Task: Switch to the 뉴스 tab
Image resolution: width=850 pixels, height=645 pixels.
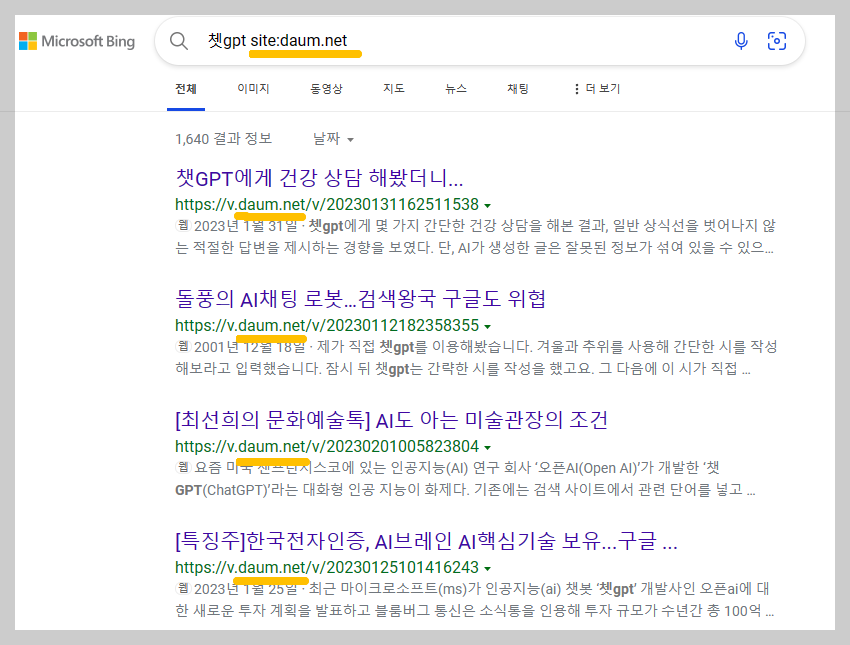Action: [456, 88]
